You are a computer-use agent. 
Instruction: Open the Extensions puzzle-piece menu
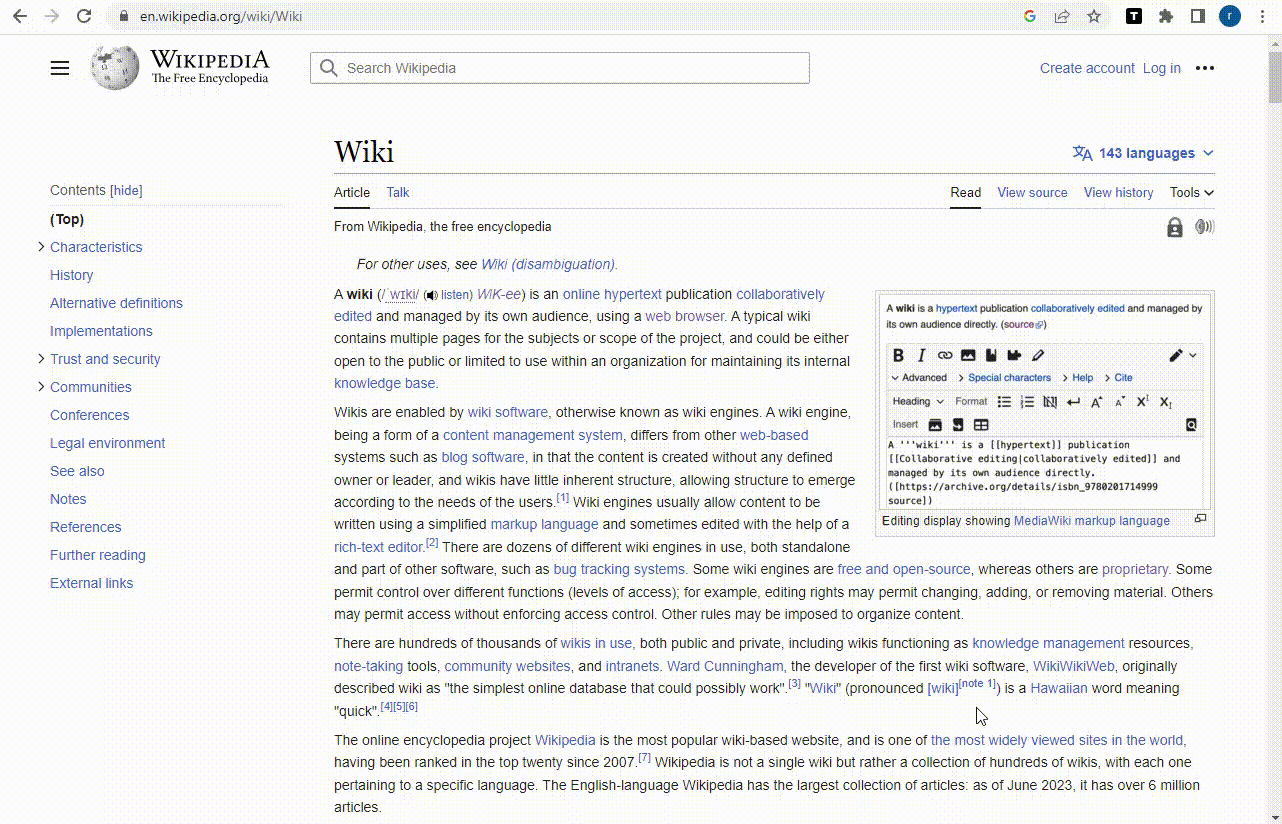pyautogui.click(x=1166, y=16)
